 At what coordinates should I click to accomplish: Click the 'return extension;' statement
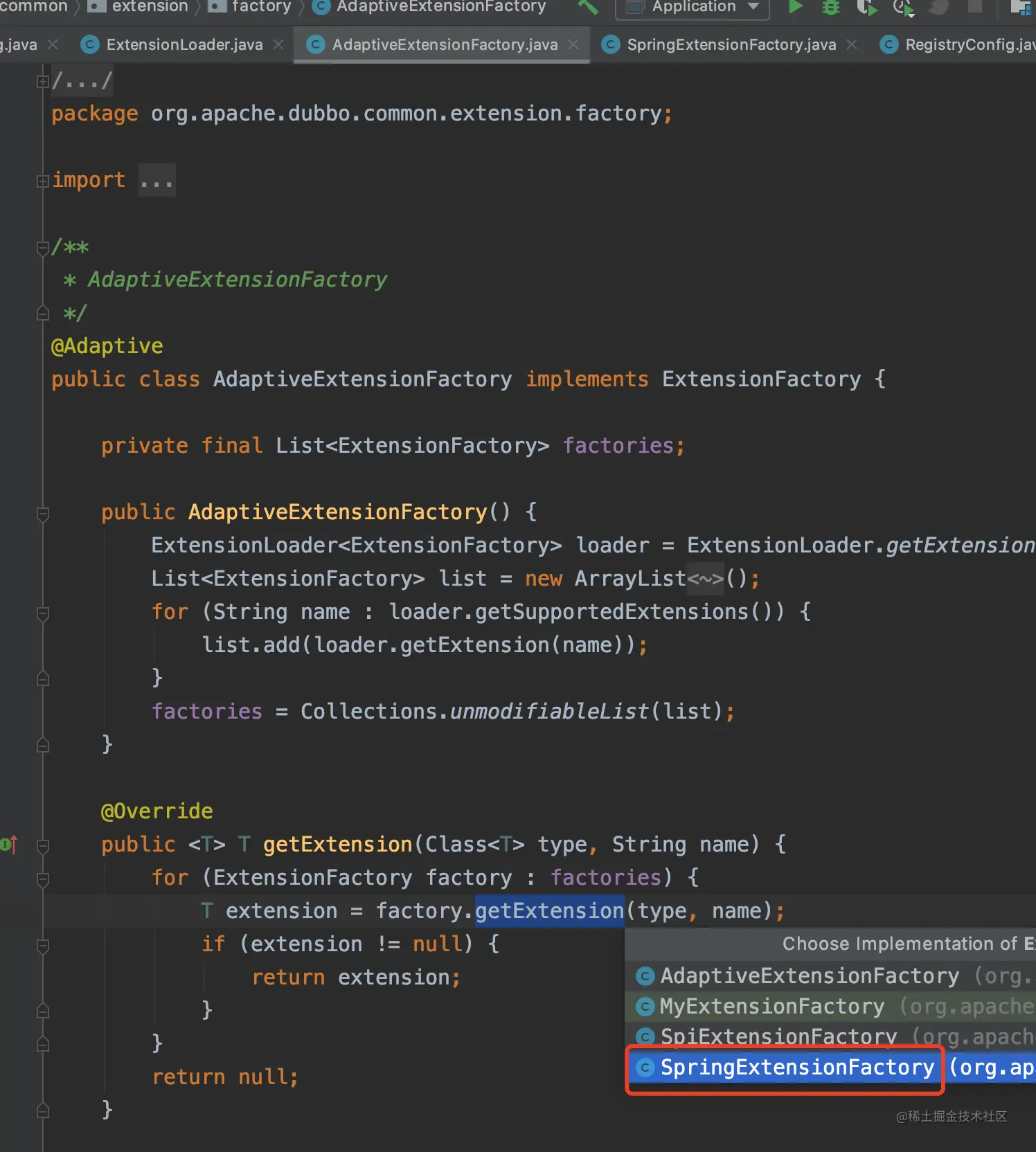click(356, 978)
